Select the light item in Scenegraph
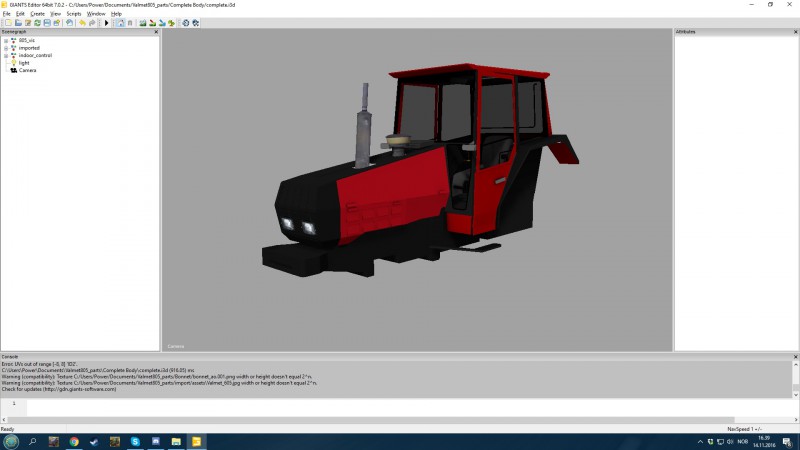 (x=23, y=63)
